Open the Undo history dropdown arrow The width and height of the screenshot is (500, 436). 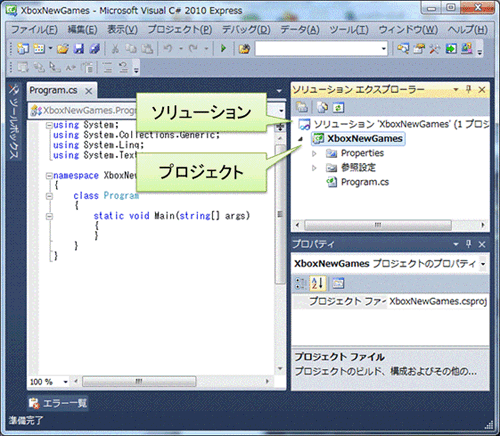[181, 49]
